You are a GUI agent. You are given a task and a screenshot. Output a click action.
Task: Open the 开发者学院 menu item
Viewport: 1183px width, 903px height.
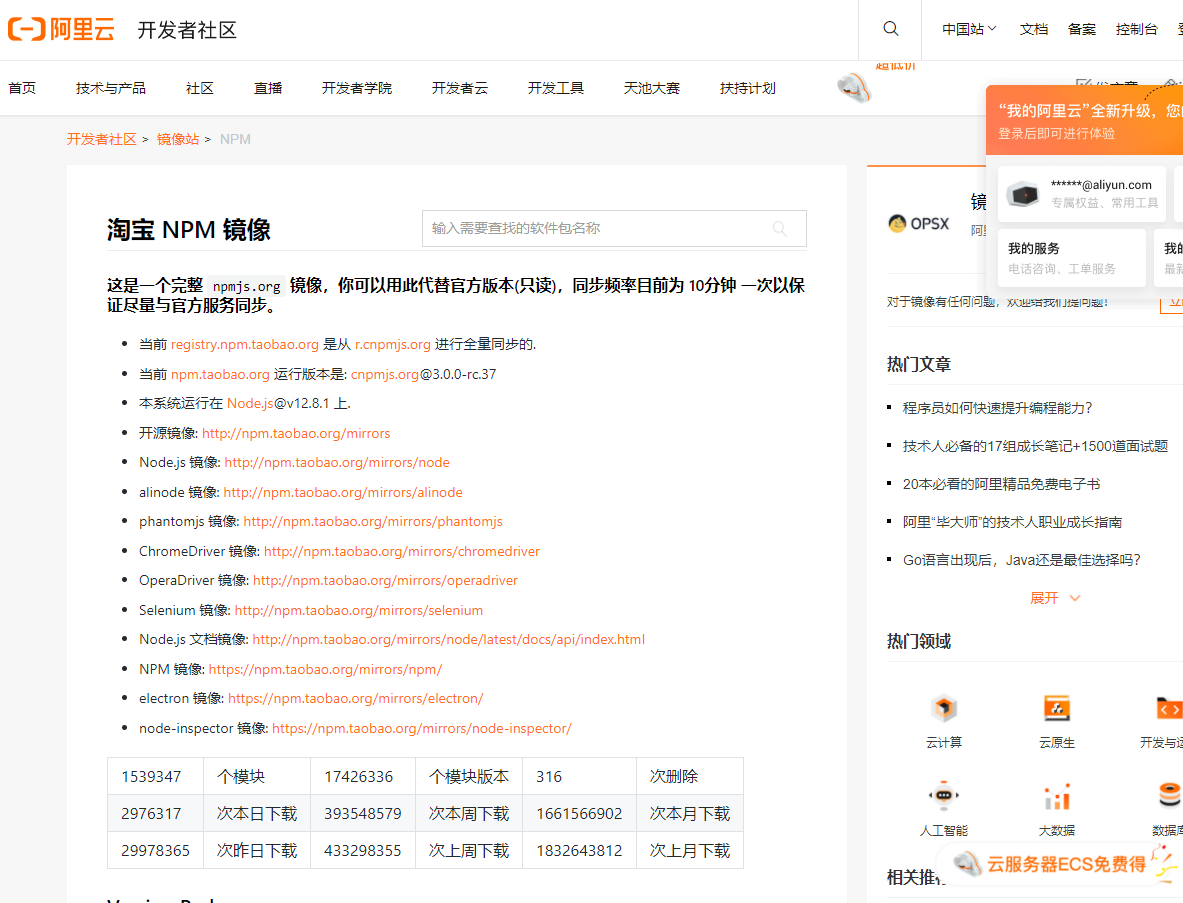pos(357,88)
